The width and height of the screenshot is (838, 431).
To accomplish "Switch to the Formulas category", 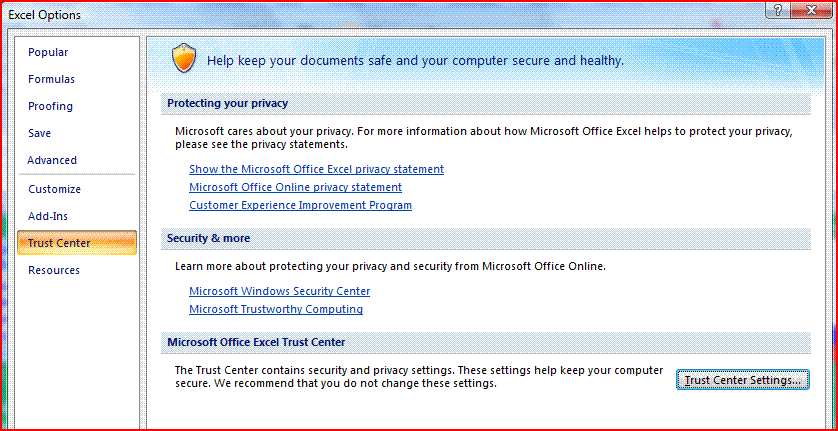I will tap(52, 79).
